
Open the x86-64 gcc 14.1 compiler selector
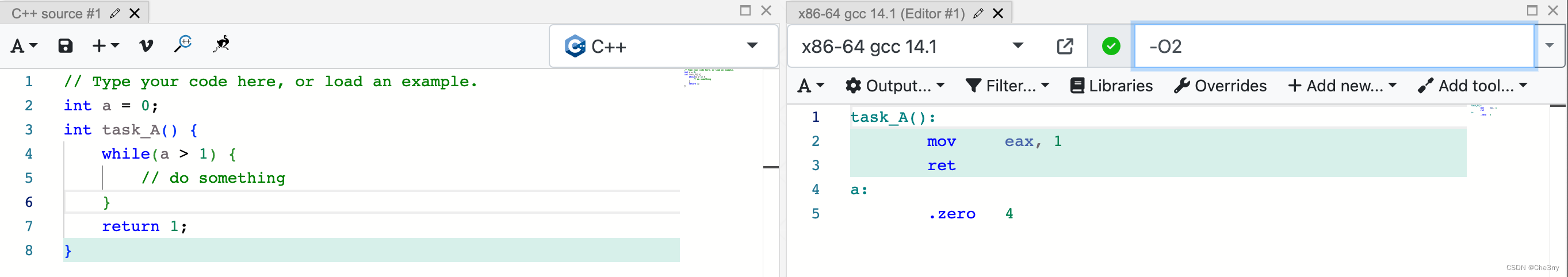[x=913, y=47]
